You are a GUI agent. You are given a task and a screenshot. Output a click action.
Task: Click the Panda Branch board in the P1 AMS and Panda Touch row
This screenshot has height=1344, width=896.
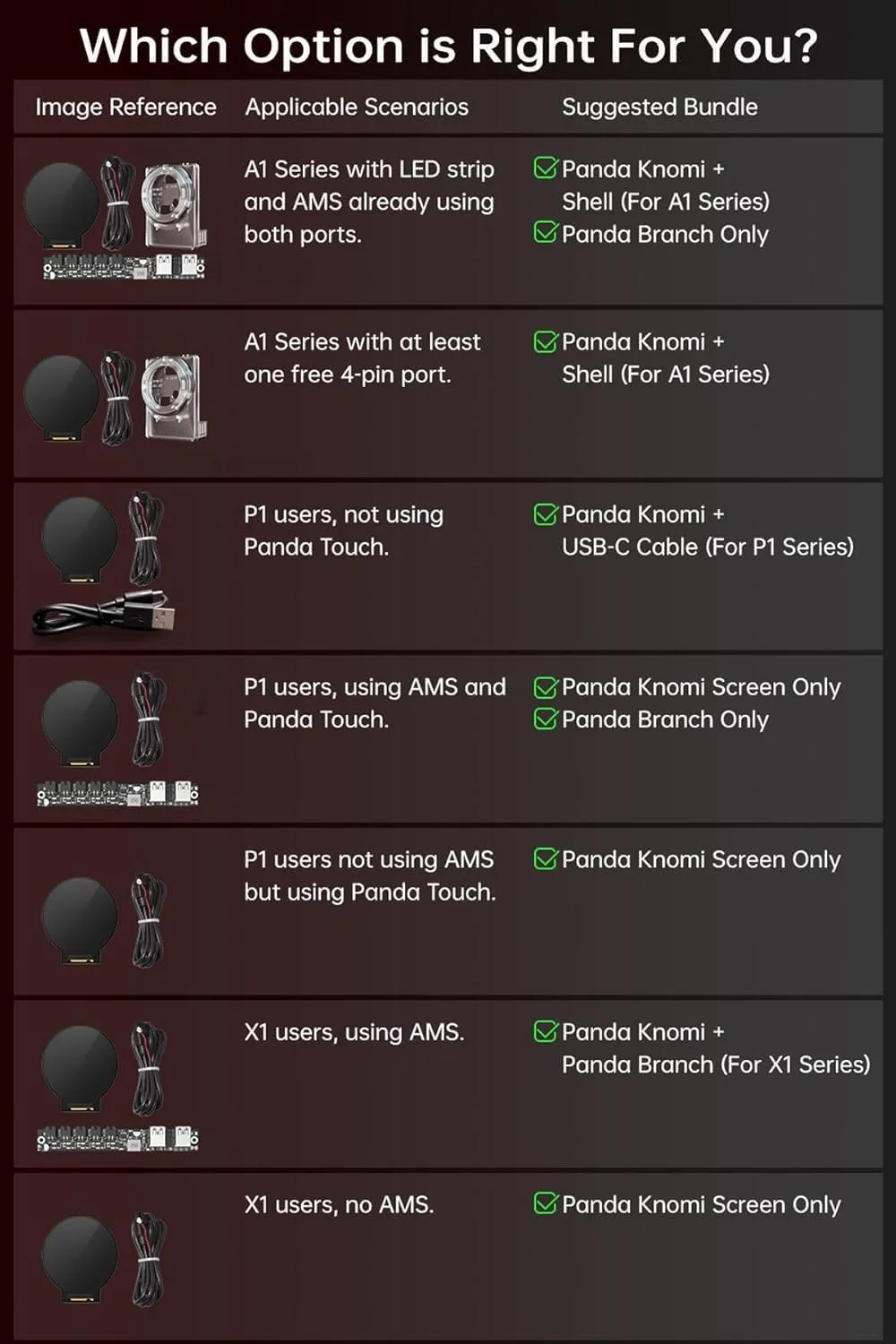(x=117, y=793)
